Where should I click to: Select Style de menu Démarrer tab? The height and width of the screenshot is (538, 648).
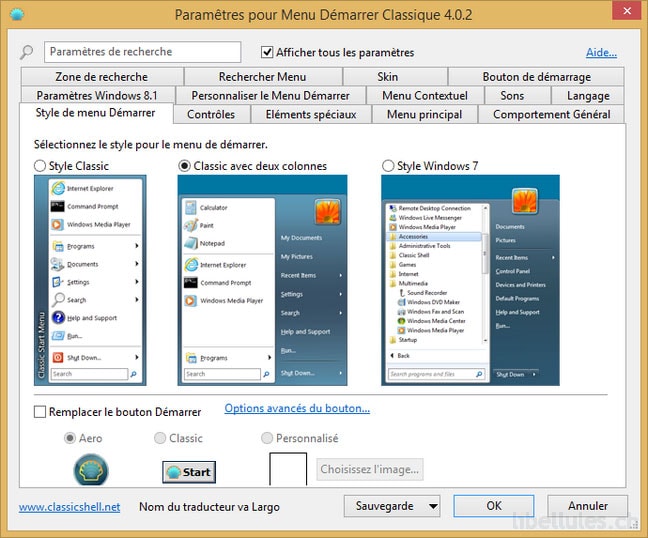pyautogui.click(x=96, y=113)
